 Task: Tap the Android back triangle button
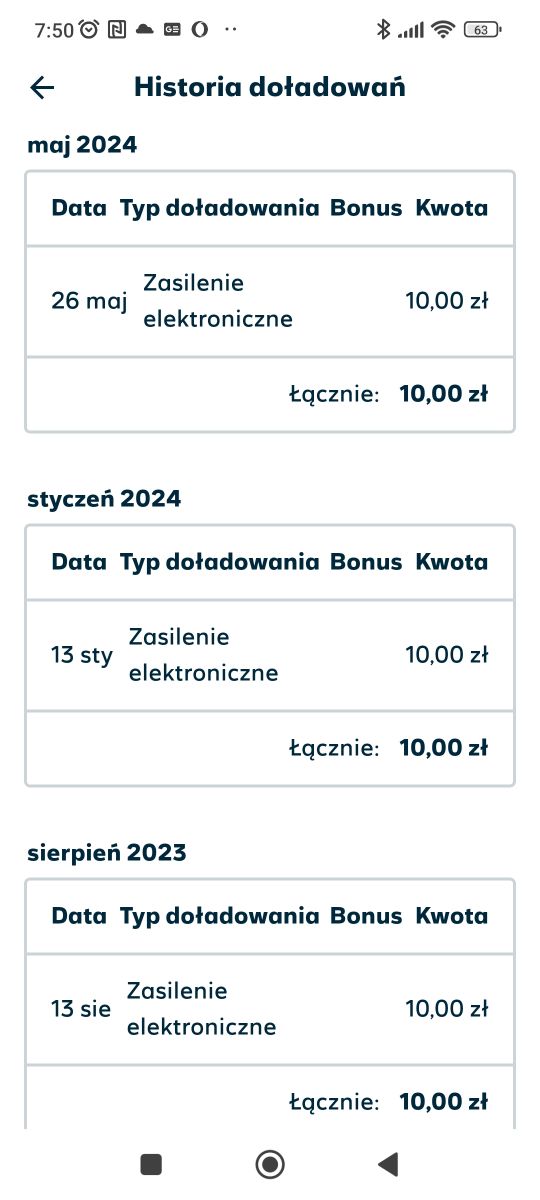coord(388,1163)
